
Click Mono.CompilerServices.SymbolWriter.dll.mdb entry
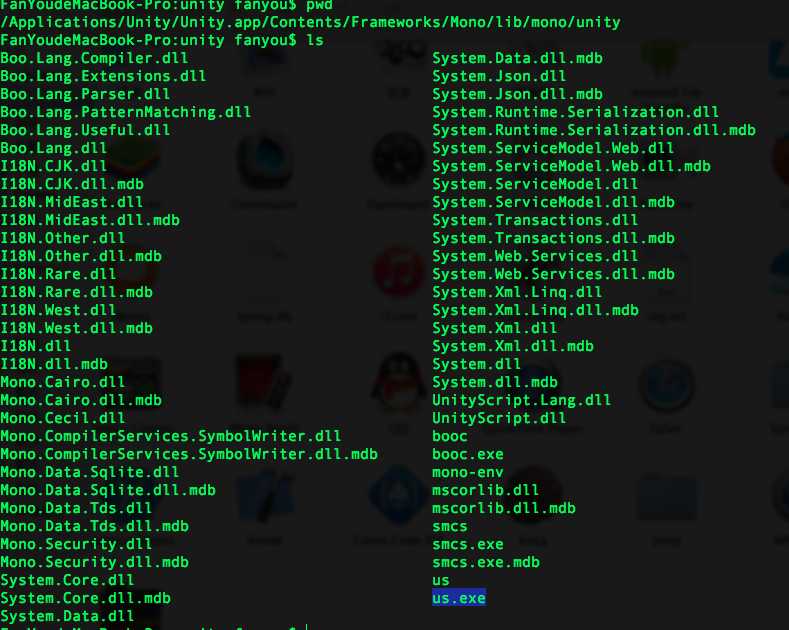pyautogui.click(x=189, y=454)
